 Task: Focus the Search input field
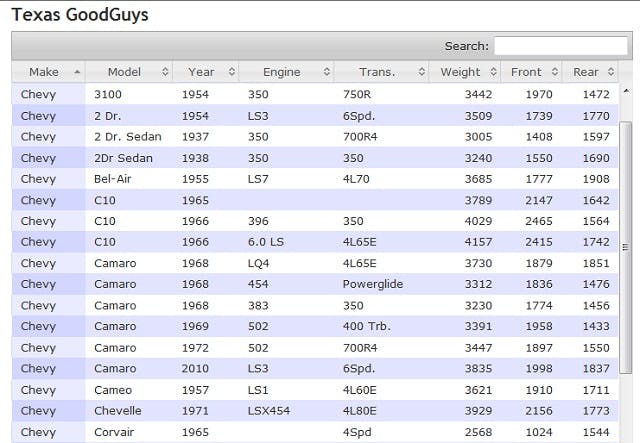(559, 46)
